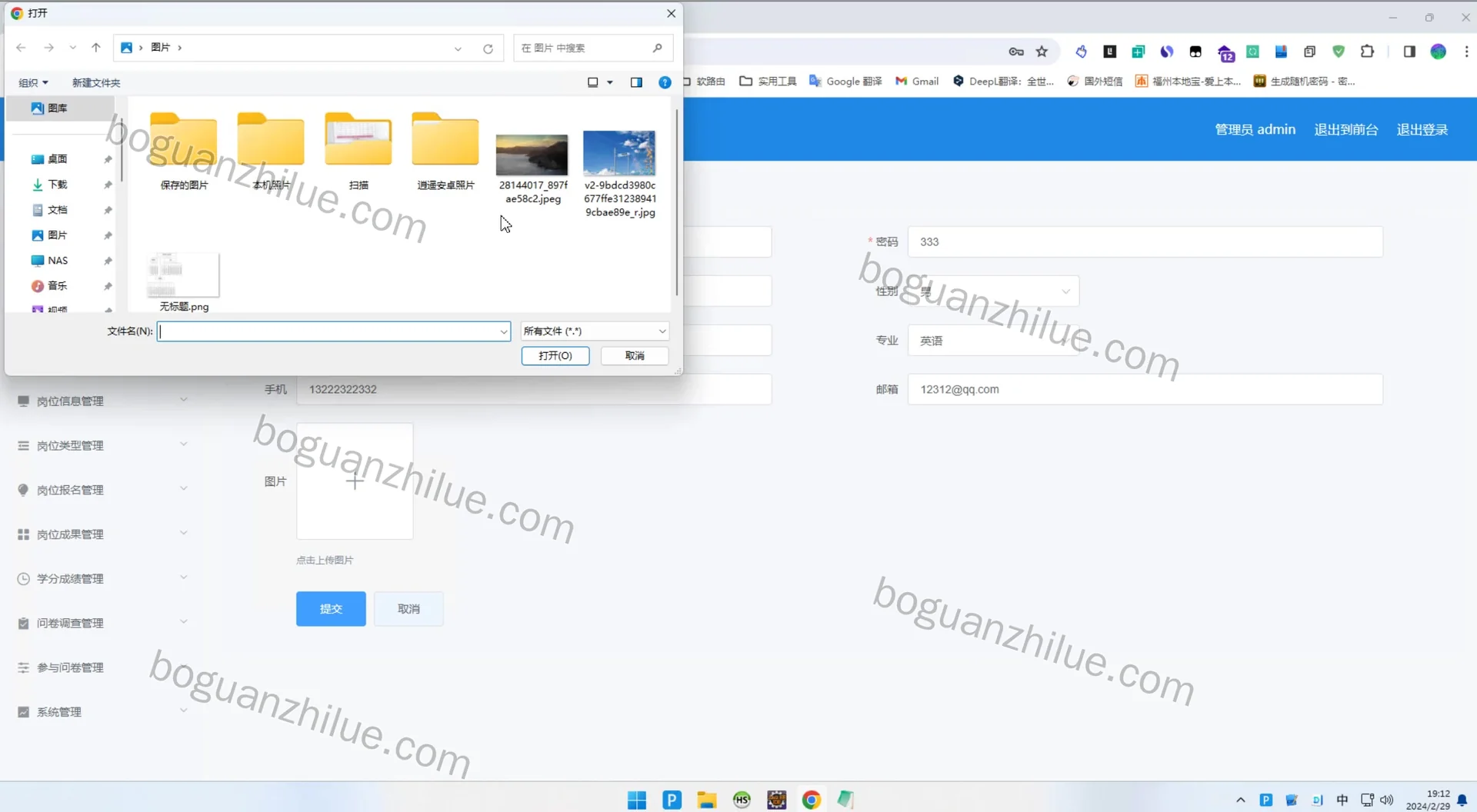Click the search magnifier in file dialog
Screen dimensions: 1477x812
click(657, 48)
